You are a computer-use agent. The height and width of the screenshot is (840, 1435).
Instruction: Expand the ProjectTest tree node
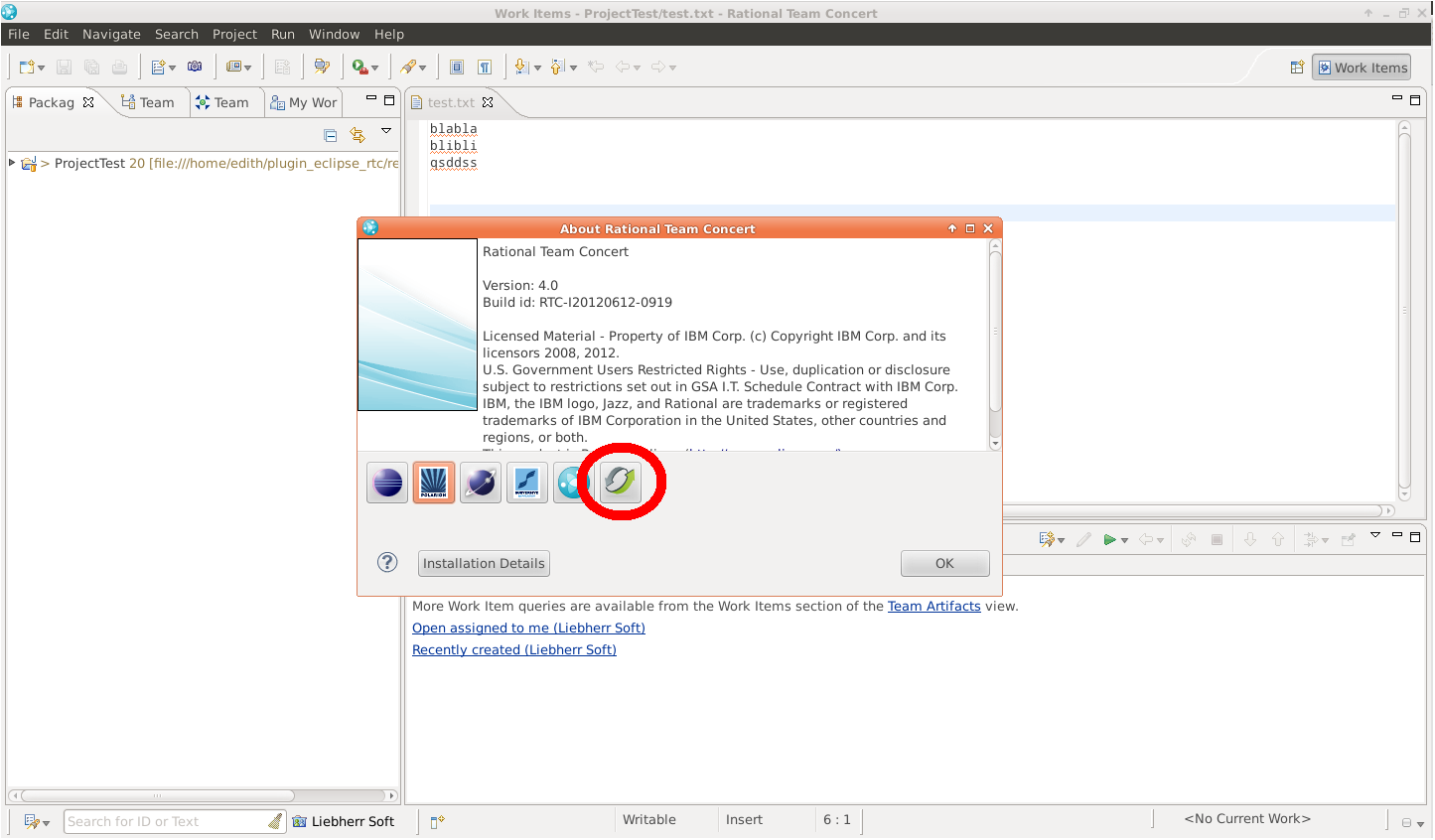coord(12,163)
